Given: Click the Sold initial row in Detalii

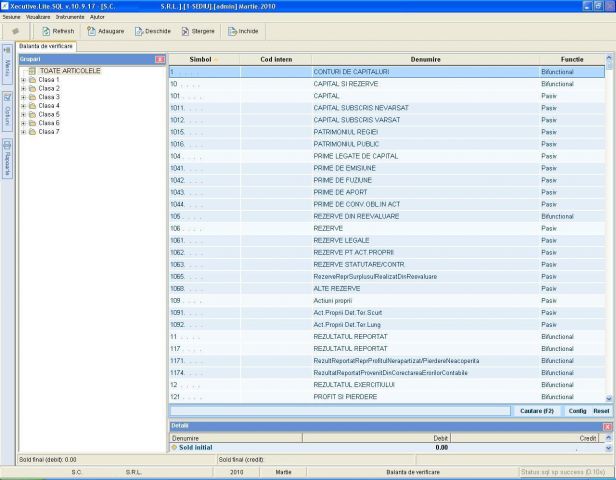Looking at the screenshot, I should pos(387,447).
